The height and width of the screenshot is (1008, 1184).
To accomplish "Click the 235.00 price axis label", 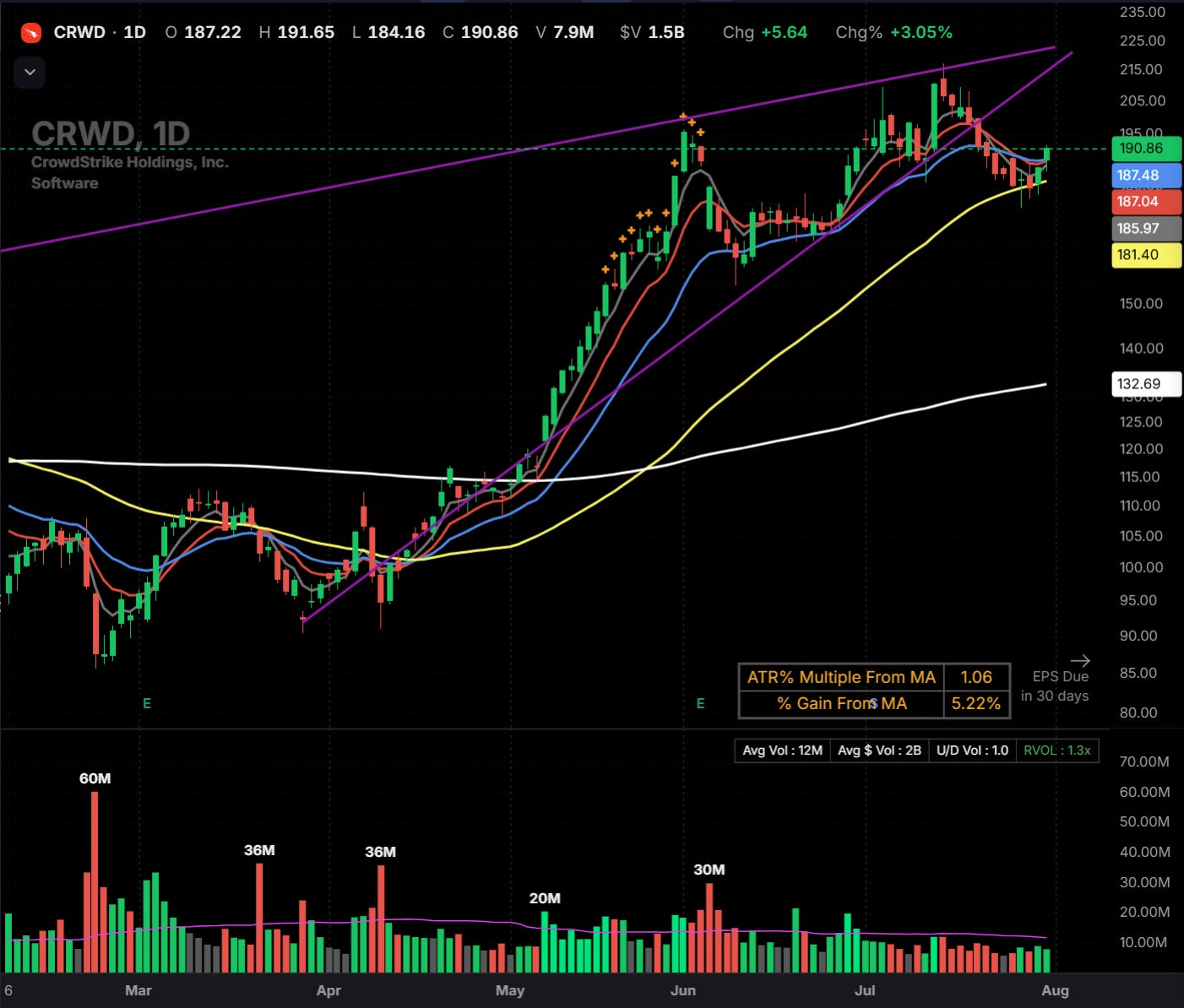I will tap(1142, 12).
